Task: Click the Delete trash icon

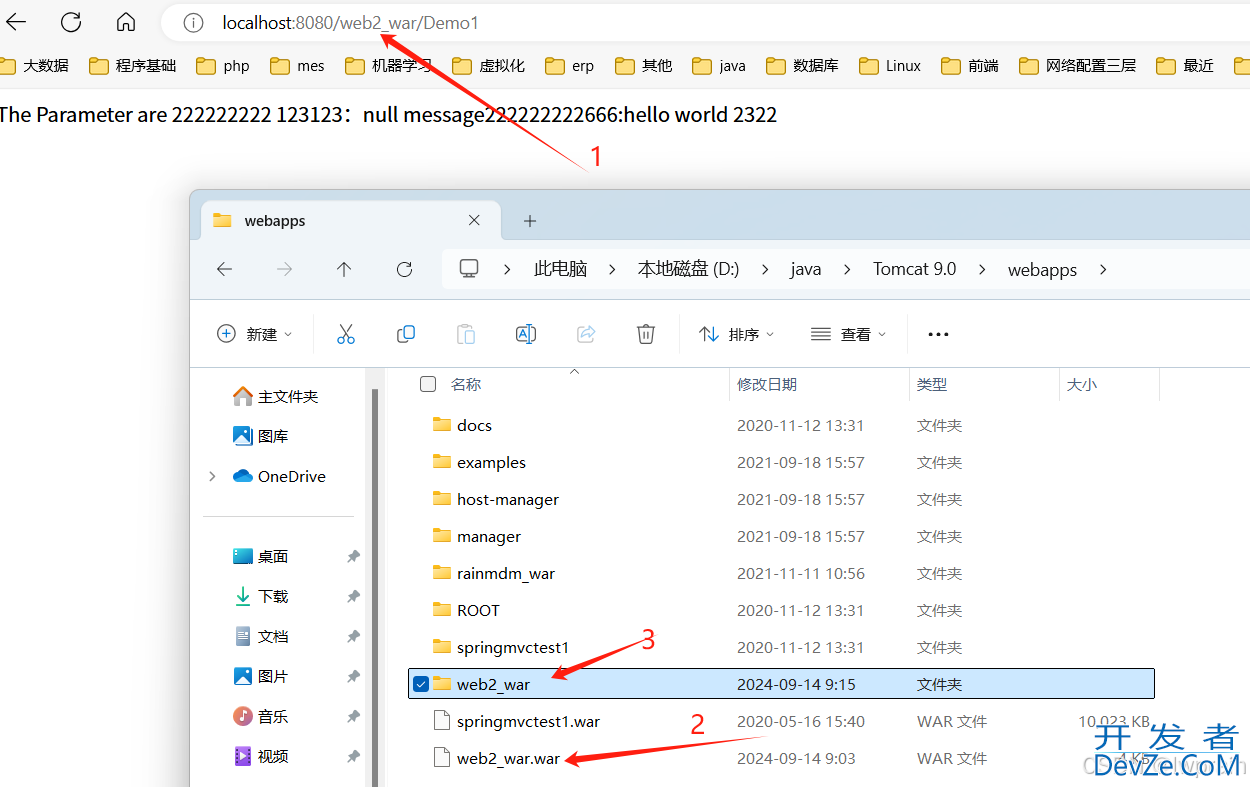Action: [x=646, y=334]
